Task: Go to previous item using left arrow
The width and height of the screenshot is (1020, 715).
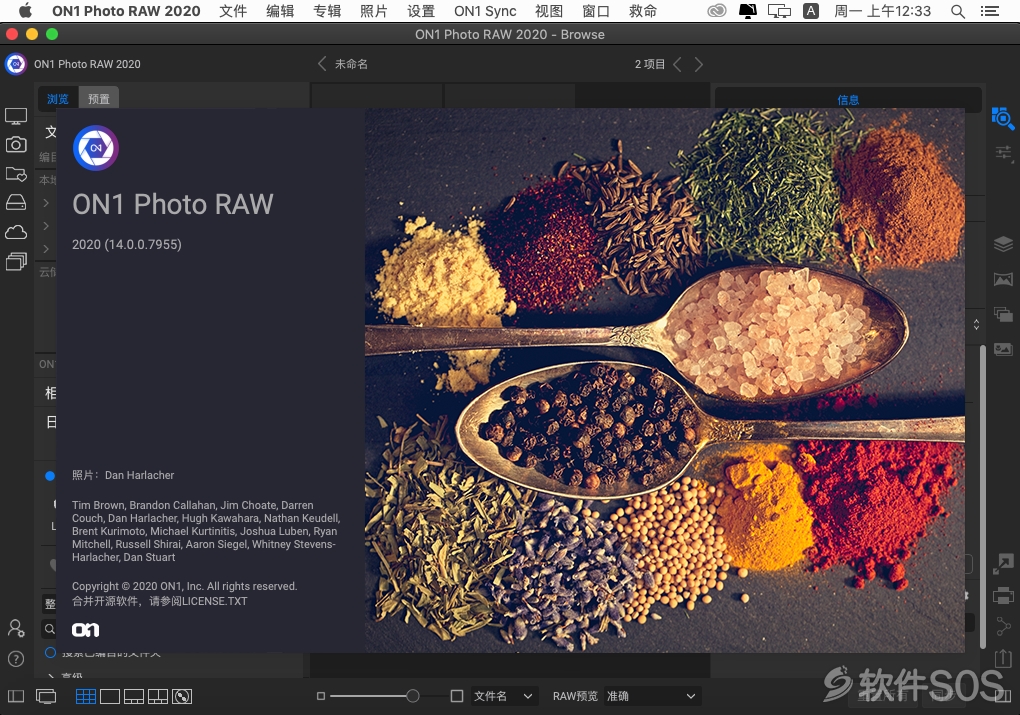Action: pyautogui.click(x=677, y=64)
